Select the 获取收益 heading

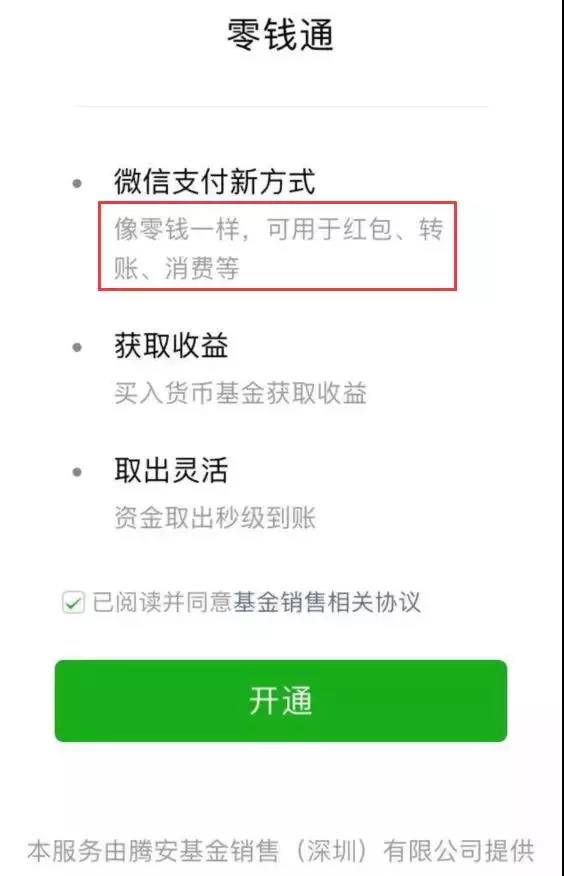tap(171, 345)
